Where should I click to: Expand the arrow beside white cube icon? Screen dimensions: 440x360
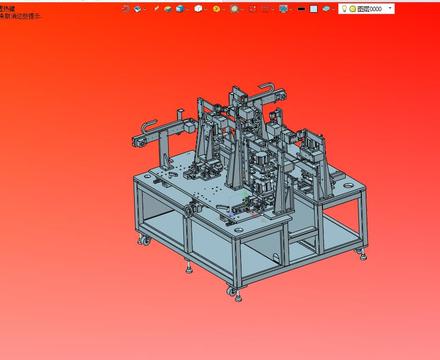204,9
